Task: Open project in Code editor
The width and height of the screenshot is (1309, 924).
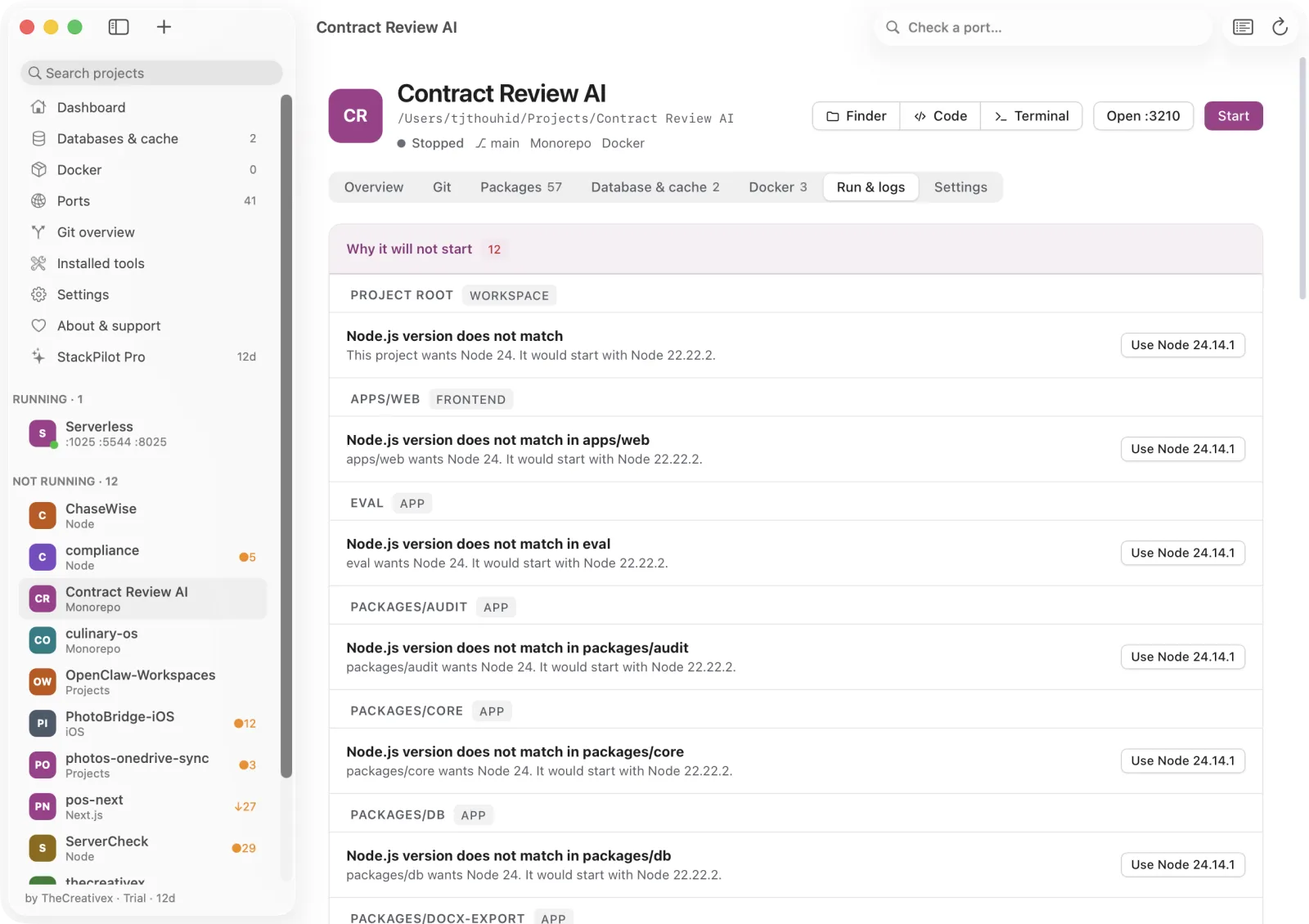Action: click(x=940, y=116)
